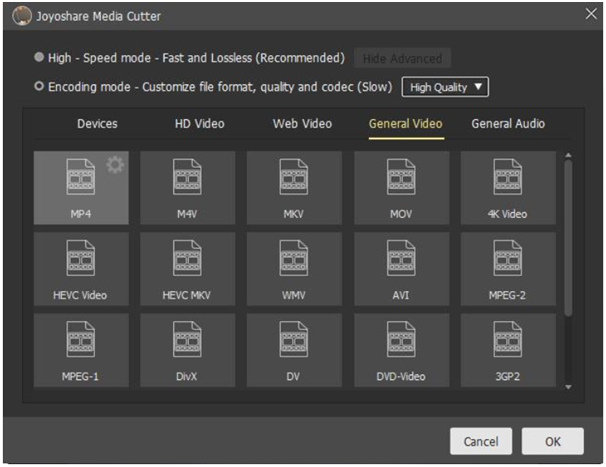Open the High Quality dropdown
This screenshot has height=467, width=606.
(445, 87)
